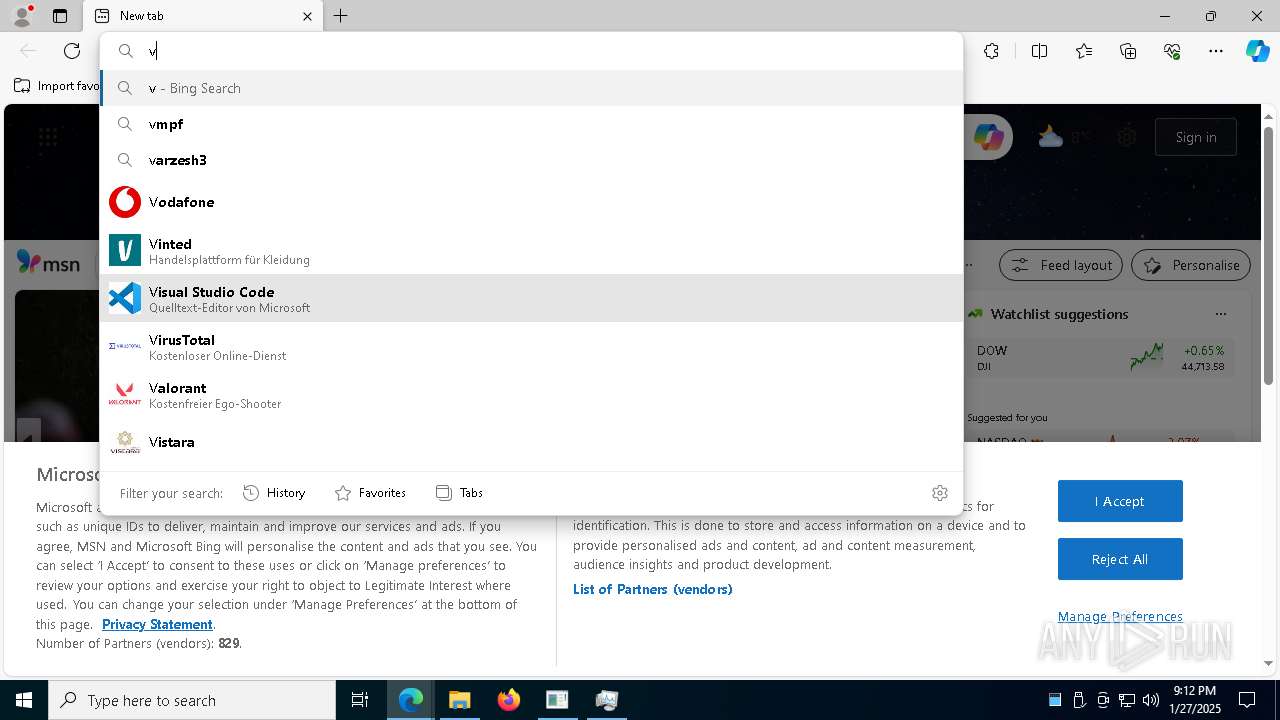Viewport: 1280px width, 720px height.
Task: Click the Vodafone logo icon
Action: (x=125, y=202)
